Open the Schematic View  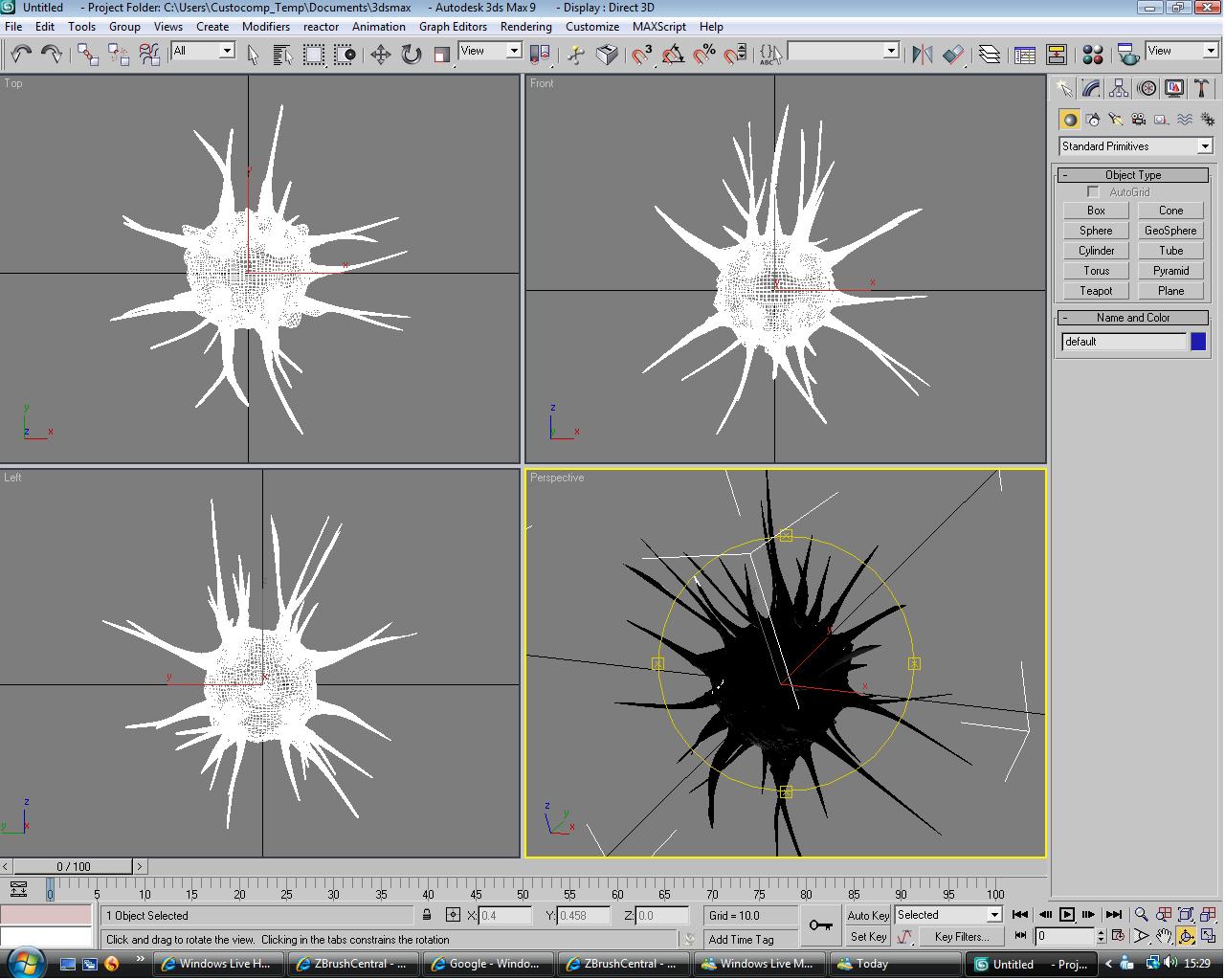(1057, 55)
